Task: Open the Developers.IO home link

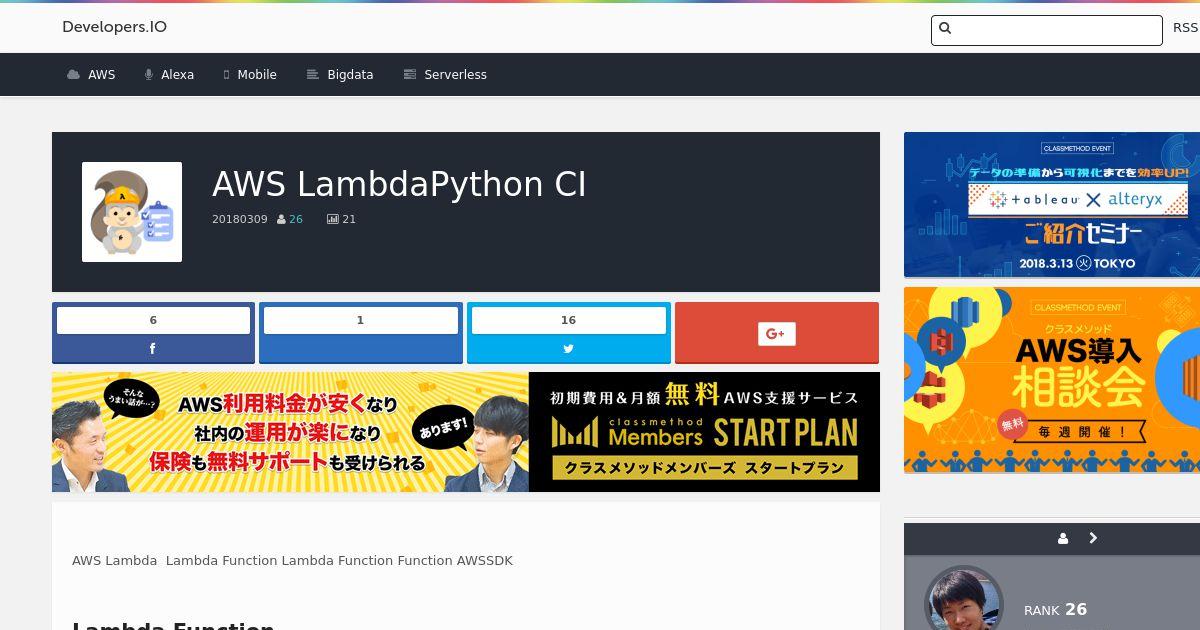Action: (114, 27)
